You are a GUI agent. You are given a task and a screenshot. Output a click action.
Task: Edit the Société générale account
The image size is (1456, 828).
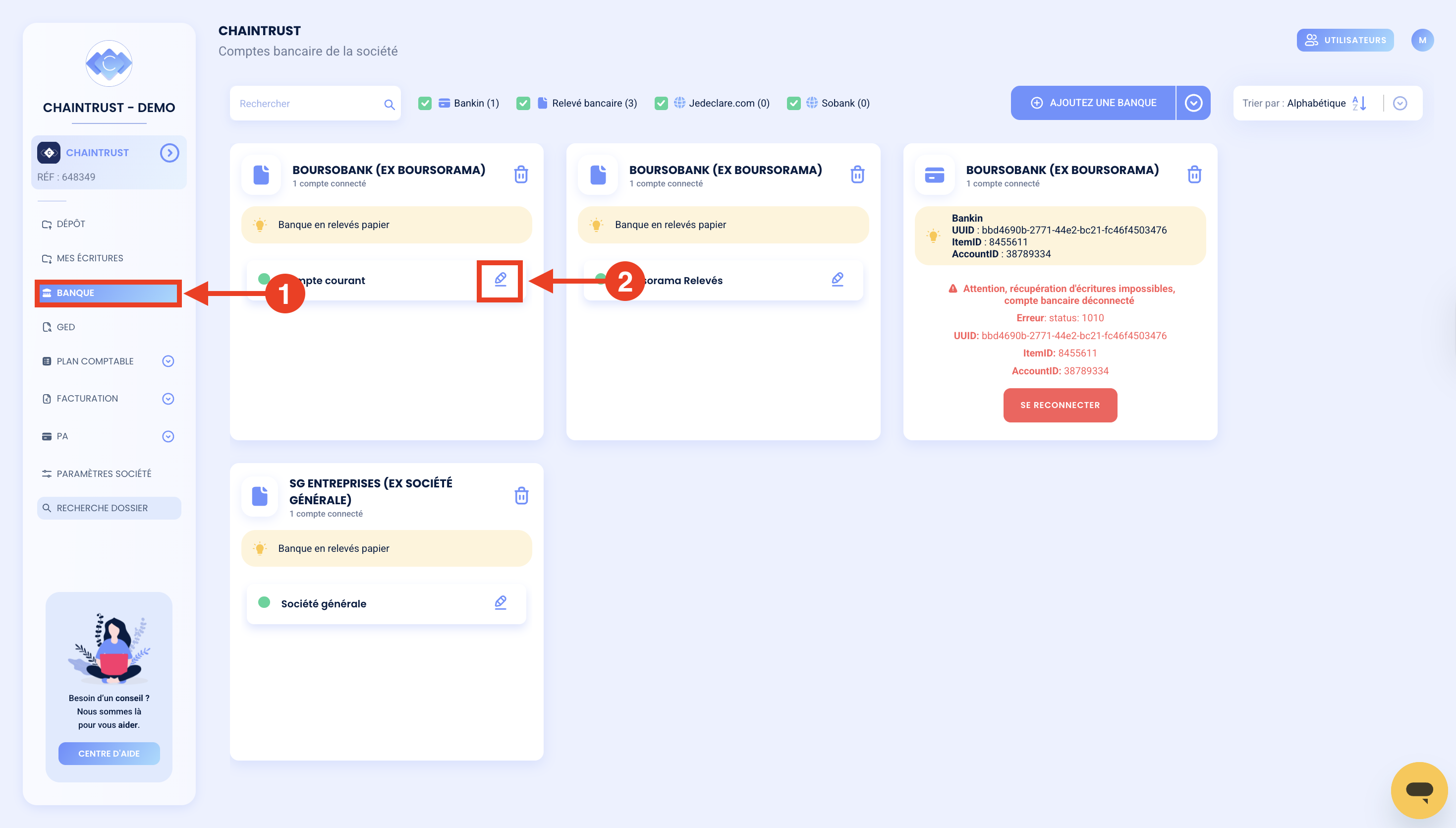coord(500,602)
